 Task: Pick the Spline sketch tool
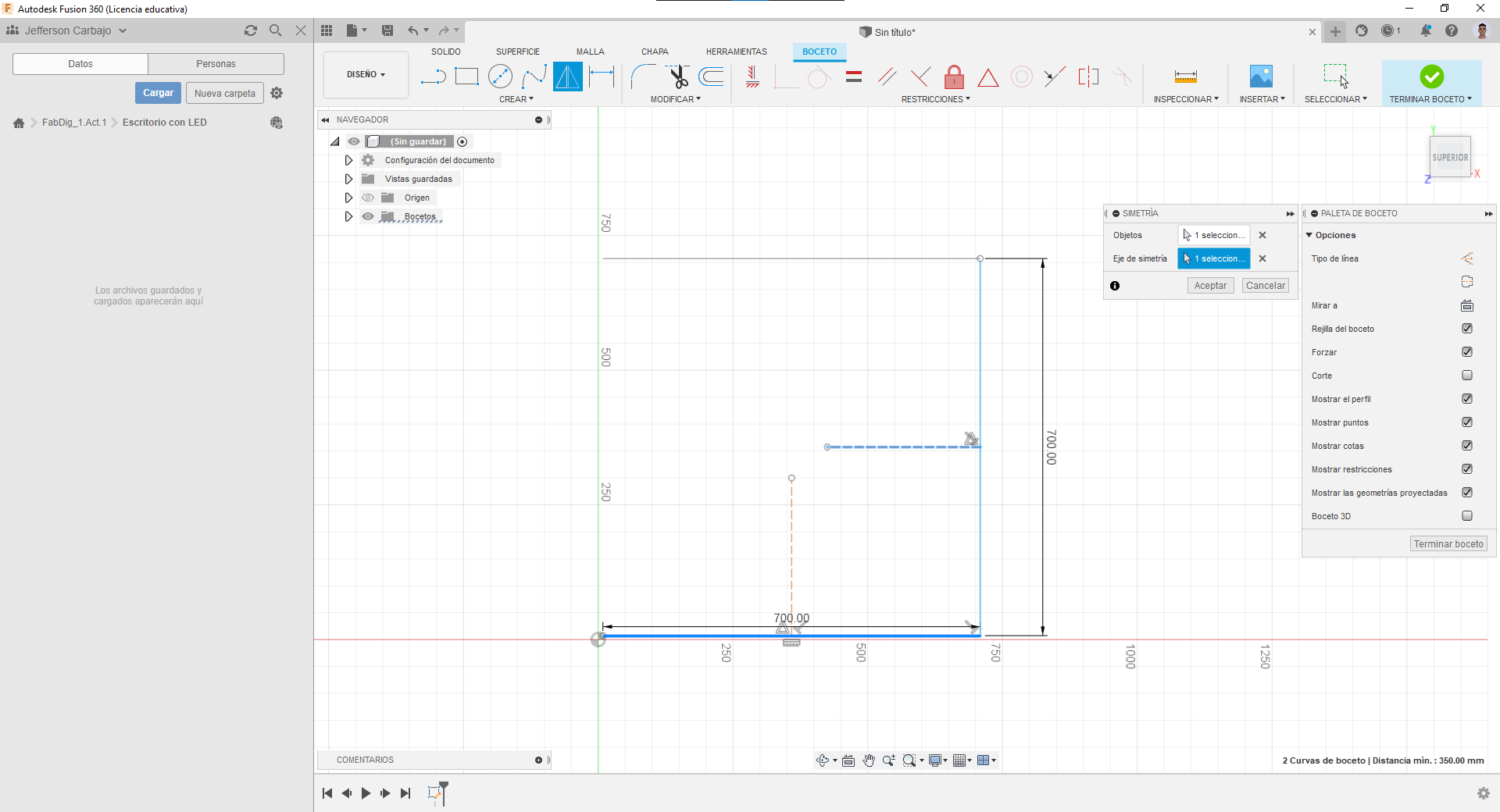(x=534, y=77)
